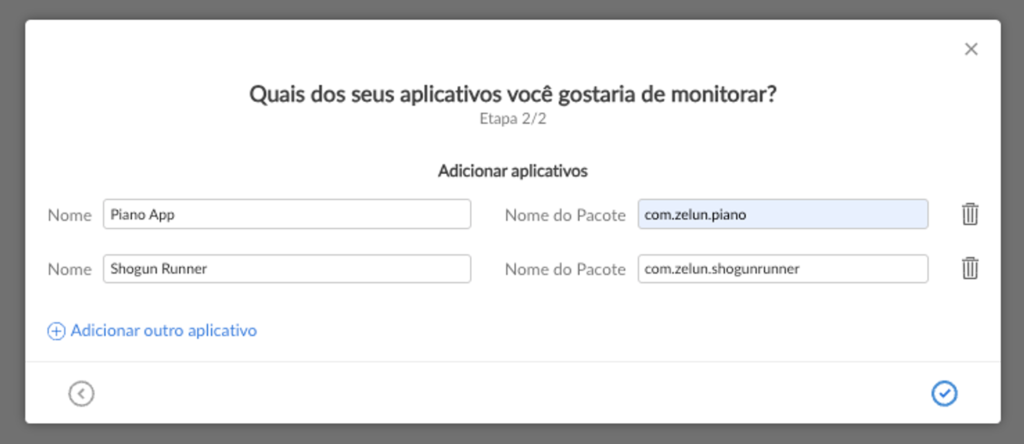Click the plus icon to add an app

click(x=57, y=330)
